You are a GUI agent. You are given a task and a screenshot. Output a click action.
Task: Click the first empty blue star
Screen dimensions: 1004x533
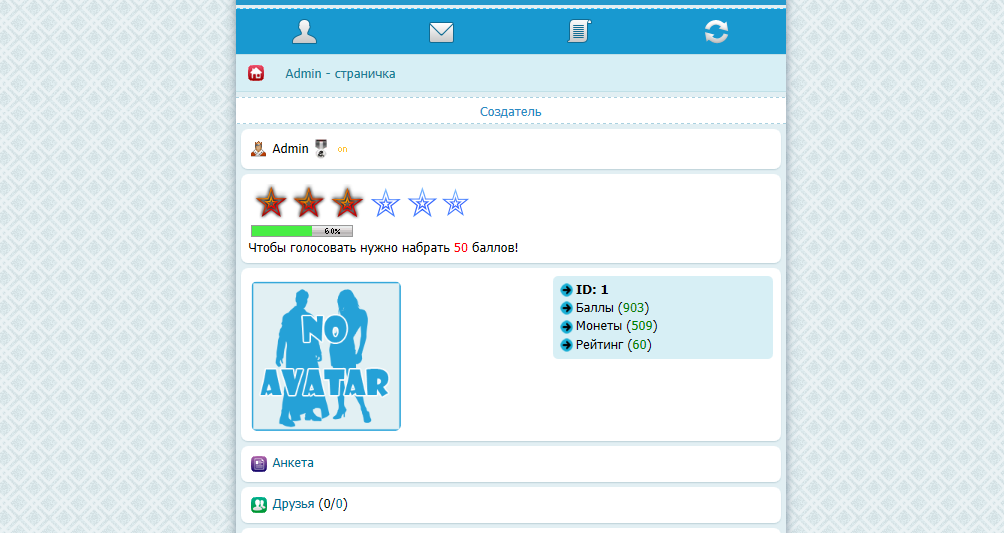[x=385, y=203]
